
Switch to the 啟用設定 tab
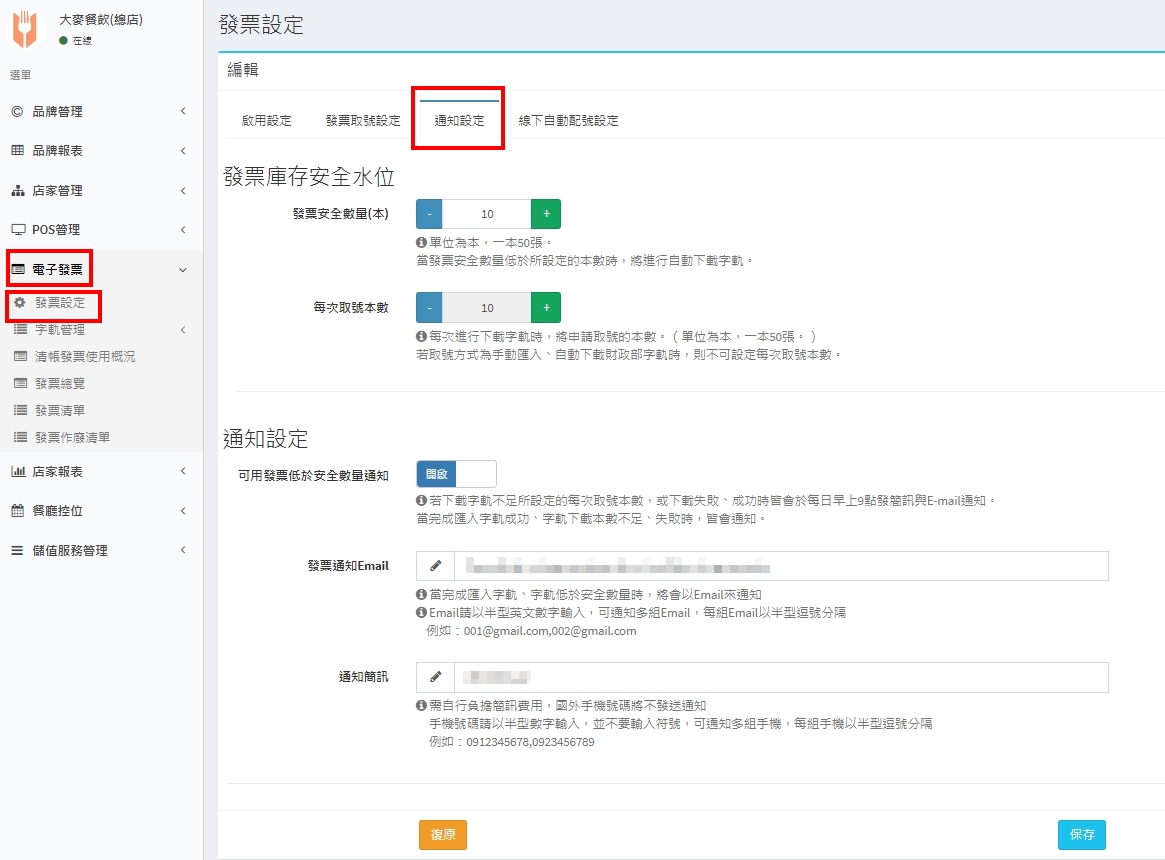[x=267, y=121]
